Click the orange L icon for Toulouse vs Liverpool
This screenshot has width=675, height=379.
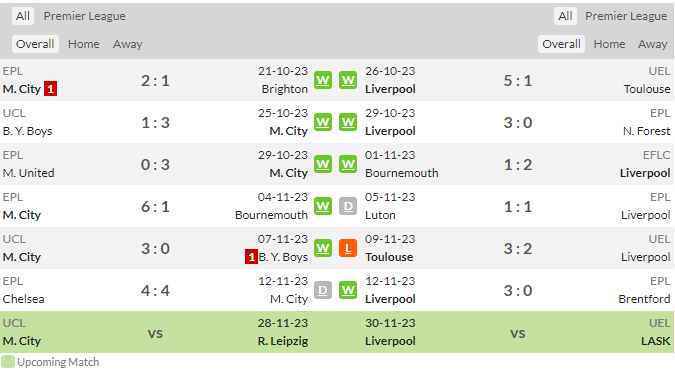point(348,248)
